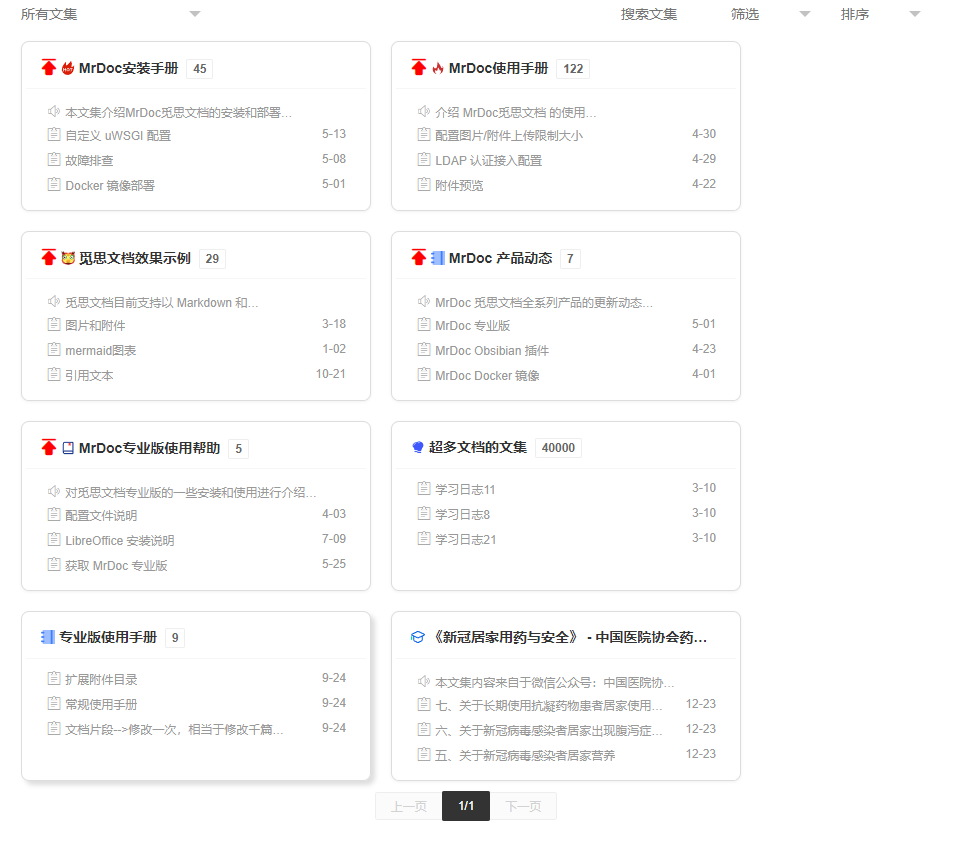Open the 超多文档的文集 collection title
The image size is (956, 844).
point(477,447)
